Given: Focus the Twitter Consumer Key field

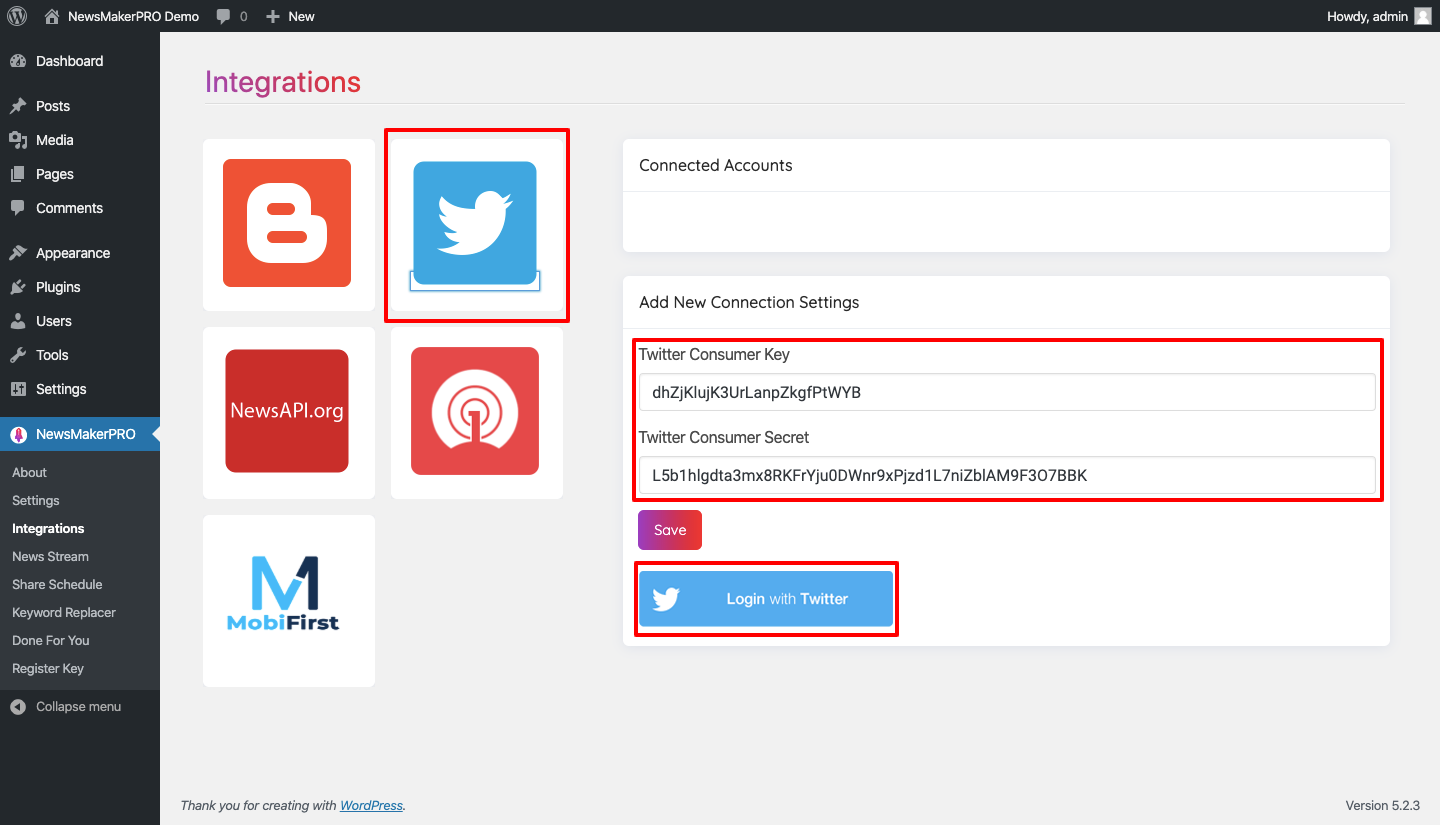Looking at the screenshot, I should coord(1007,392).
